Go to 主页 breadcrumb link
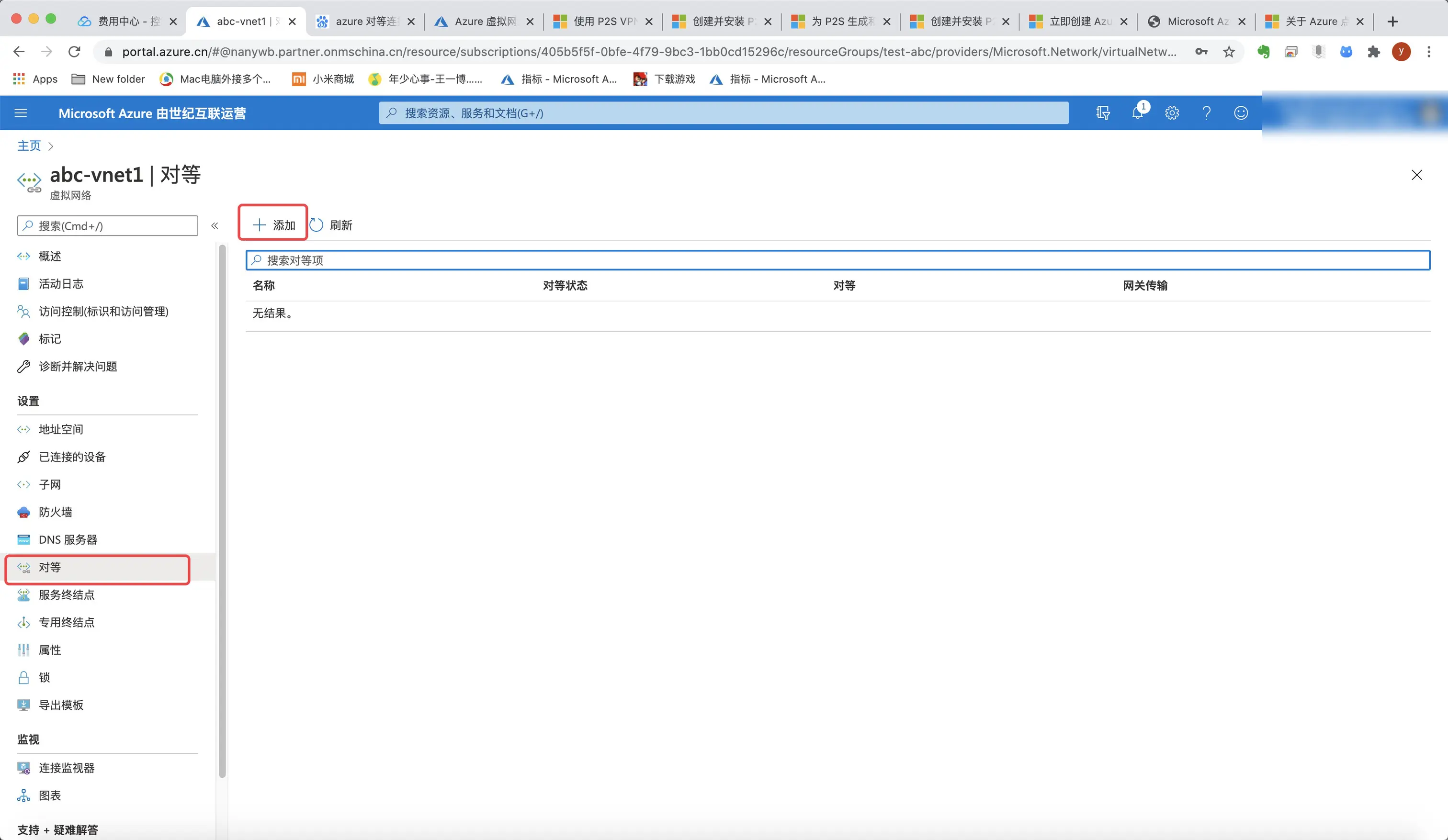 coord(29,146)
